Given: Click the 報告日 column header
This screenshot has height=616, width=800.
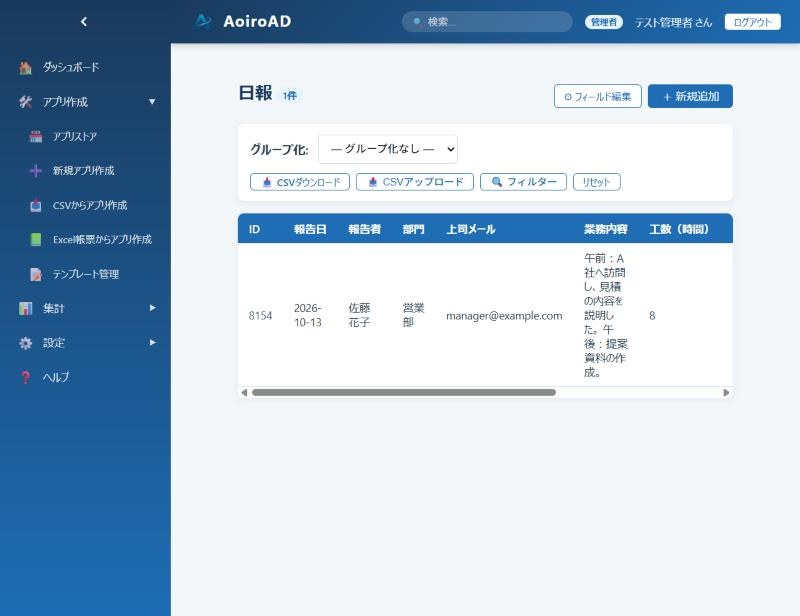Looking at the screenshot, I should [x=310, y=229].
